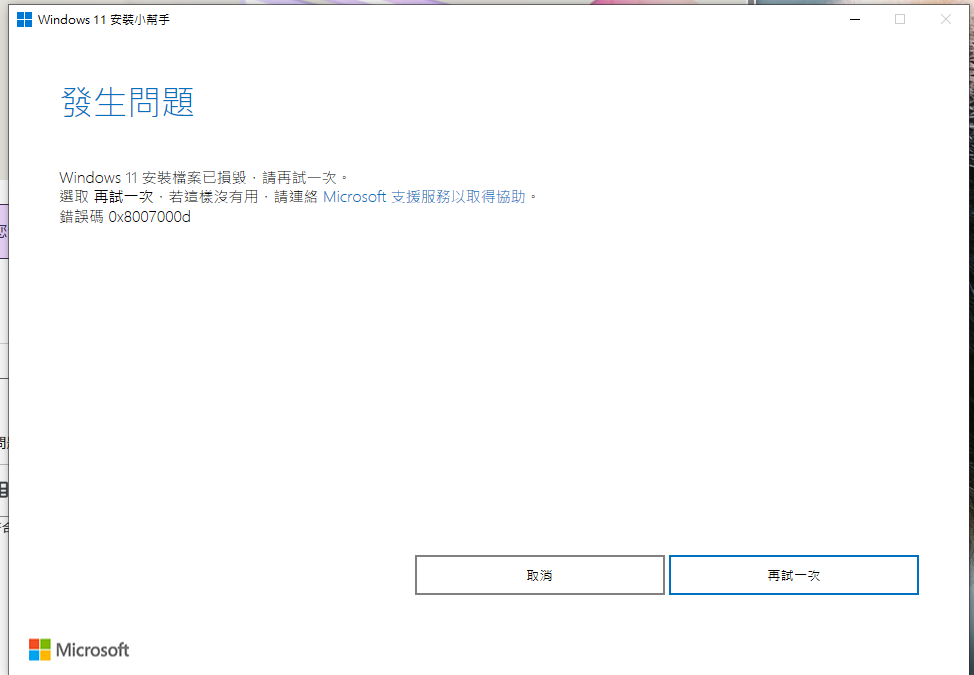Image resolution: width=974 pixels, height=675 pixels.
Task: Select the error code text 0x8007000d
Action: point(150,217)
